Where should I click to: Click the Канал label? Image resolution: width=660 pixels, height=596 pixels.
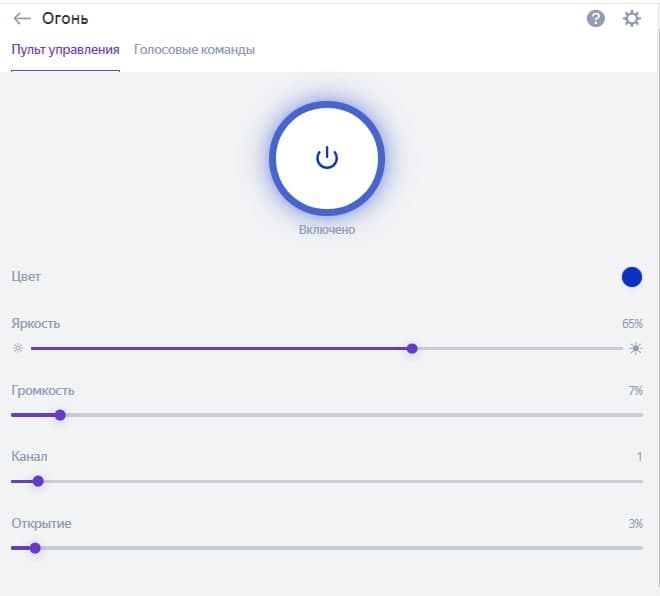[29, 457]
